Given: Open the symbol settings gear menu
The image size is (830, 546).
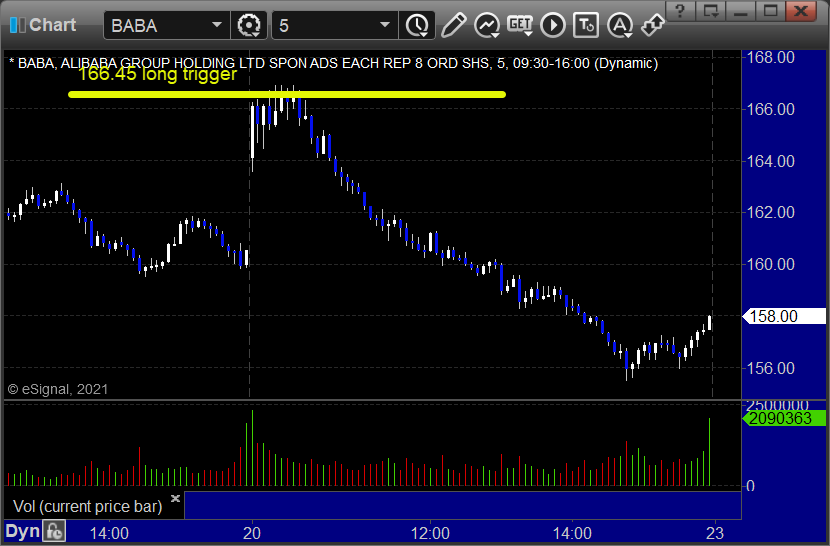Looking at the screenshot, I should [x=249, y=25].
